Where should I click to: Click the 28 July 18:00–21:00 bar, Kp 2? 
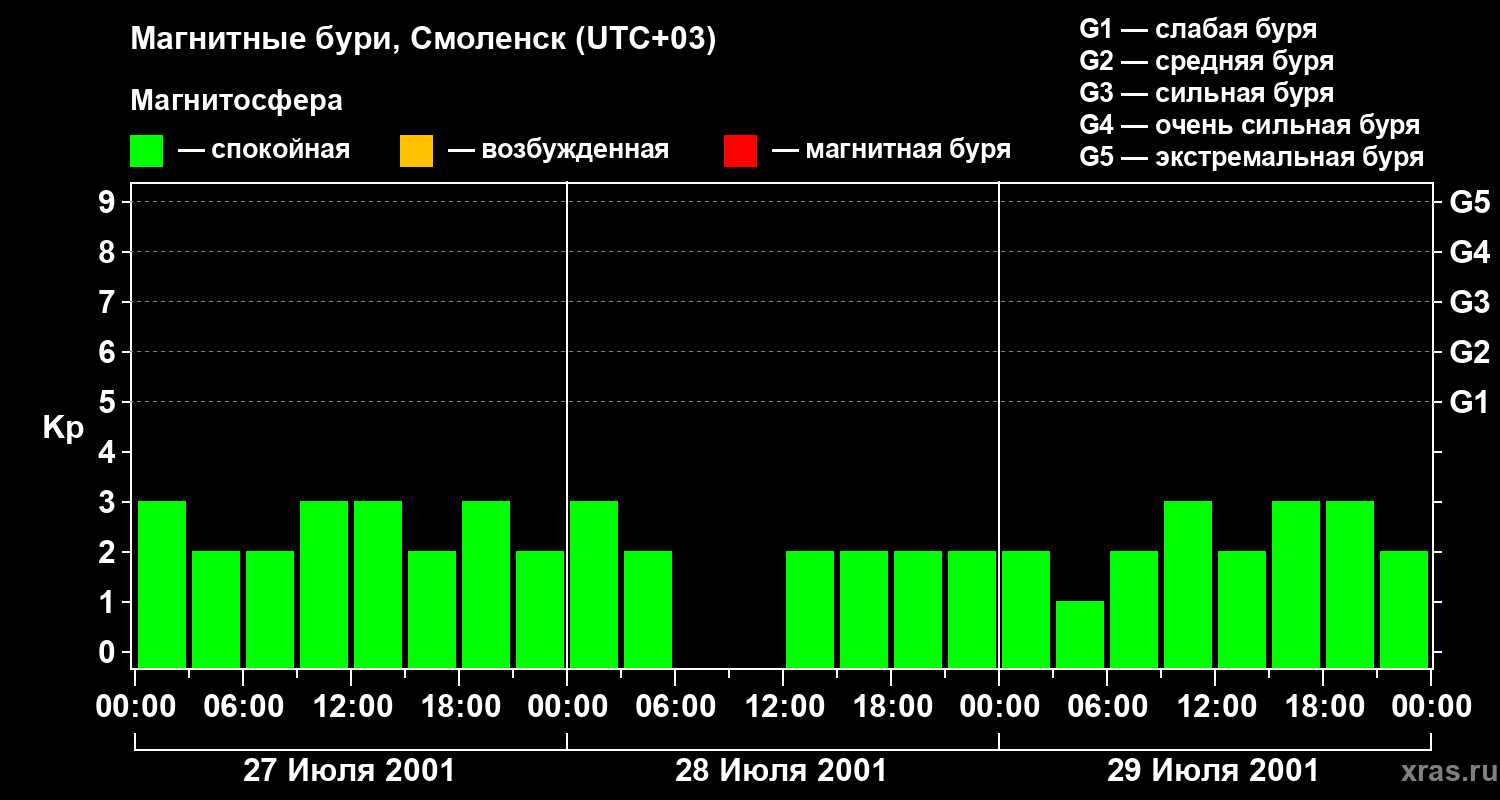918,609
